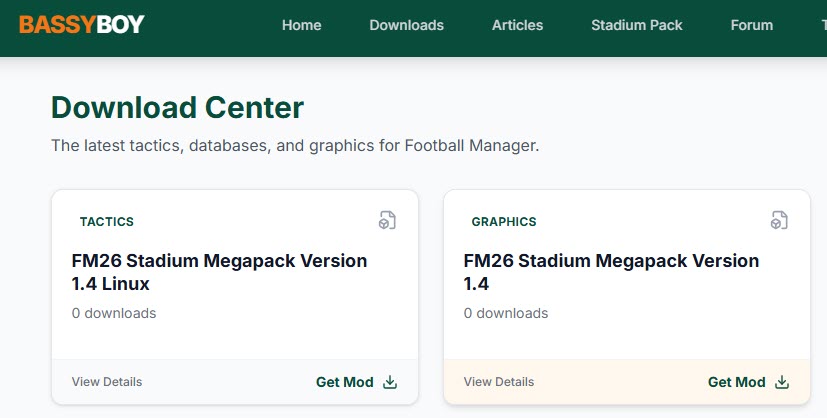Go to the Downloads nav item

click(x=406, y=25)
